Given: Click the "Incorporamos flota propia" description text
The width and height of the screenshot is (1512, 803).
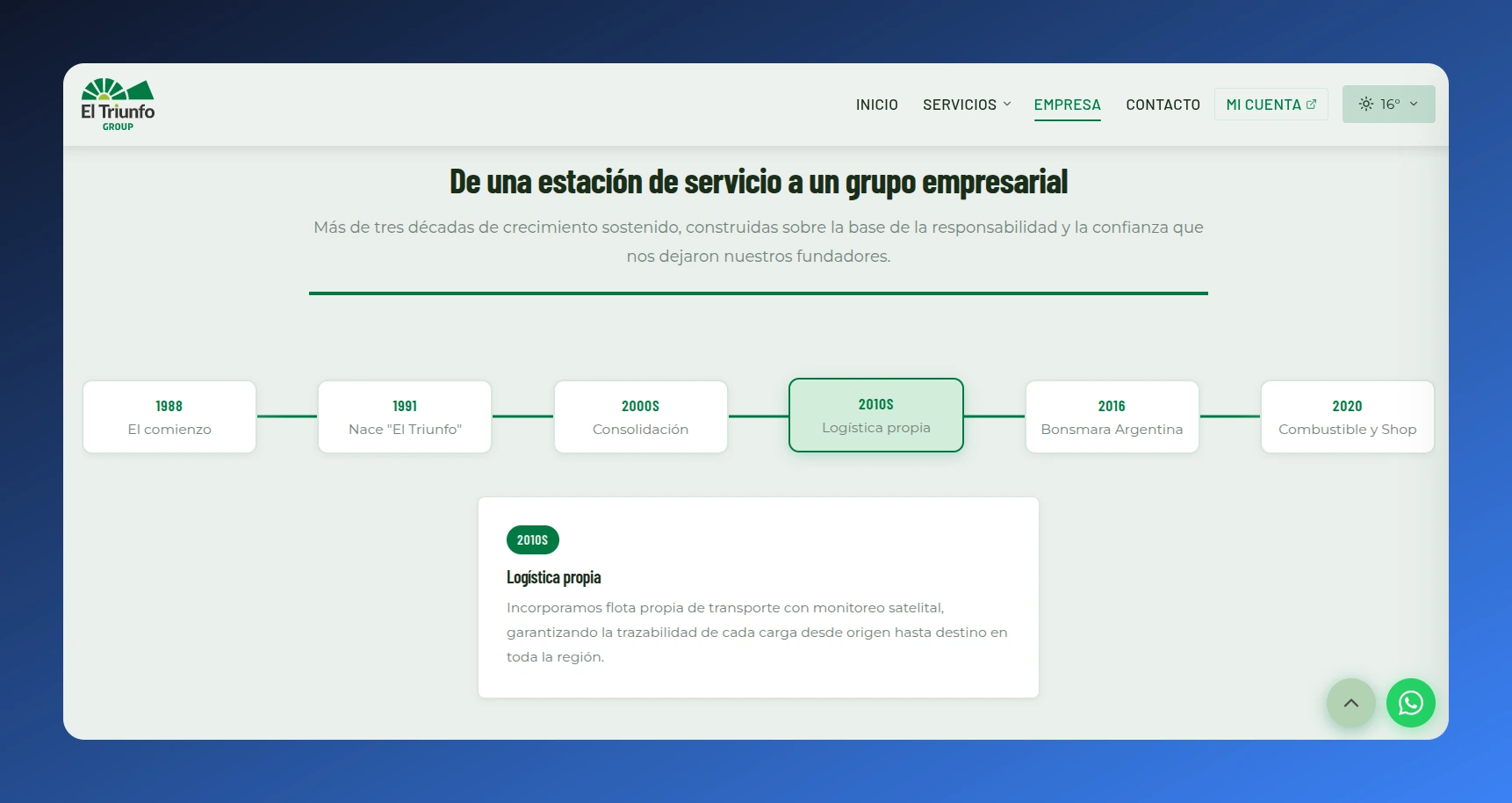Looking at the screenshot, I should point(757,632).
